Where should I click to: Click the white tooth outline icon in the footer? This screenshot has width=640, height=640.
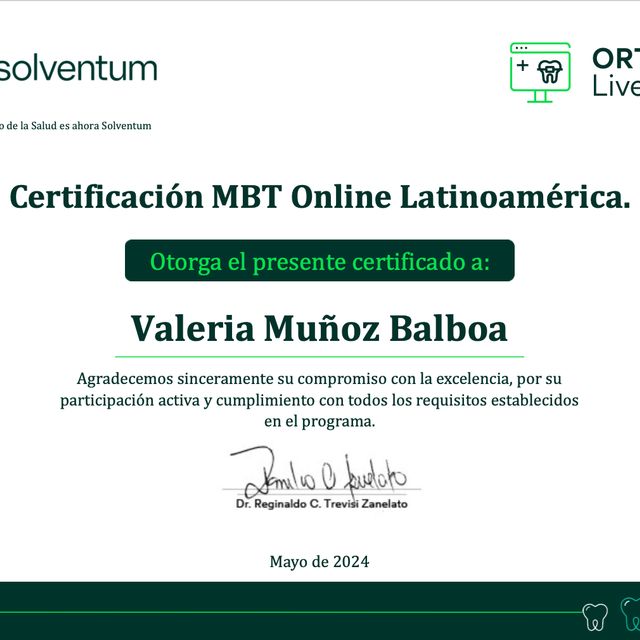(x=595, y=617)
